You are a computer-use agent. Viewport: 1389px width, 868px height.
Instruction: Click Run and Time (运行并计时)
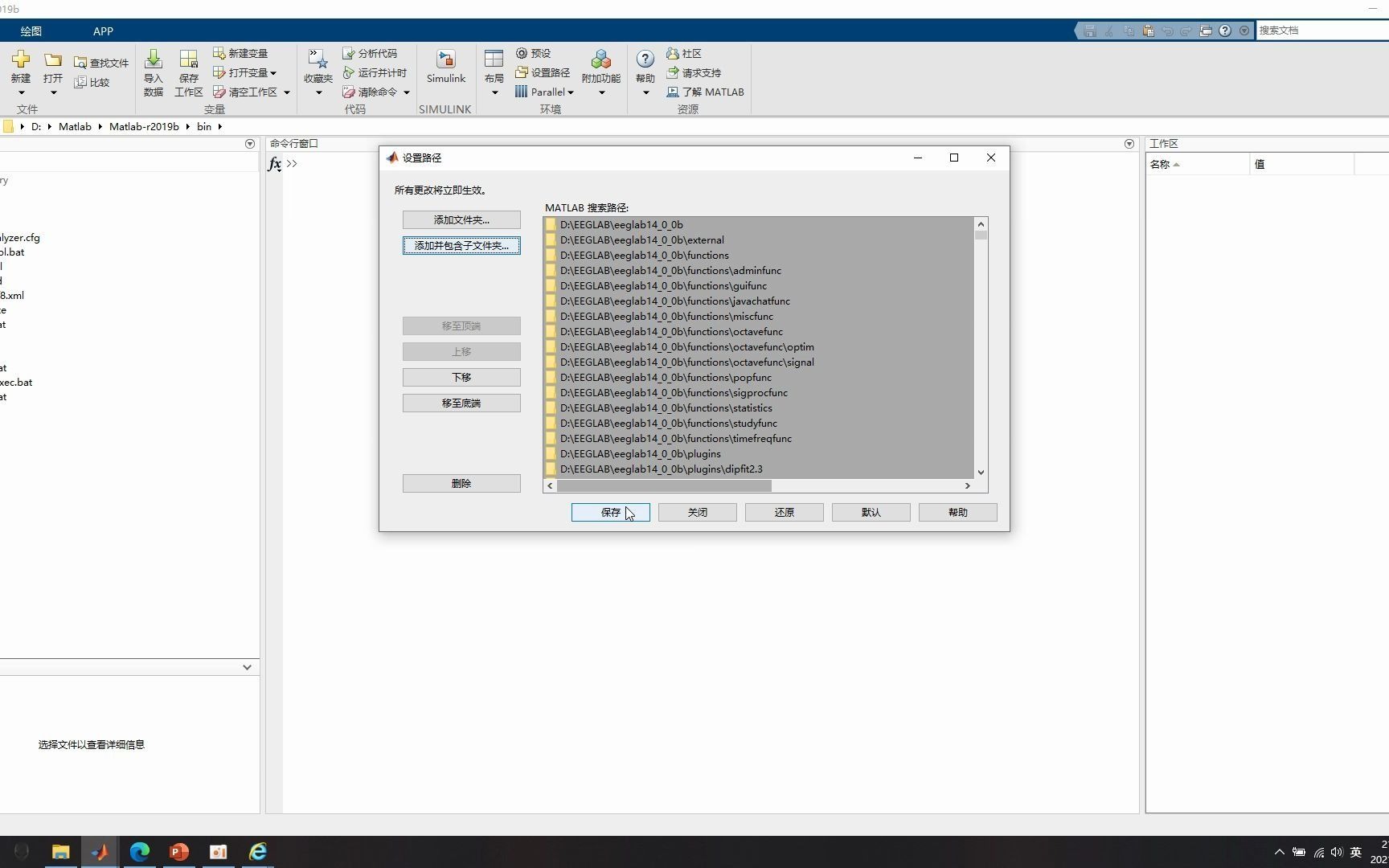point(375,72)
